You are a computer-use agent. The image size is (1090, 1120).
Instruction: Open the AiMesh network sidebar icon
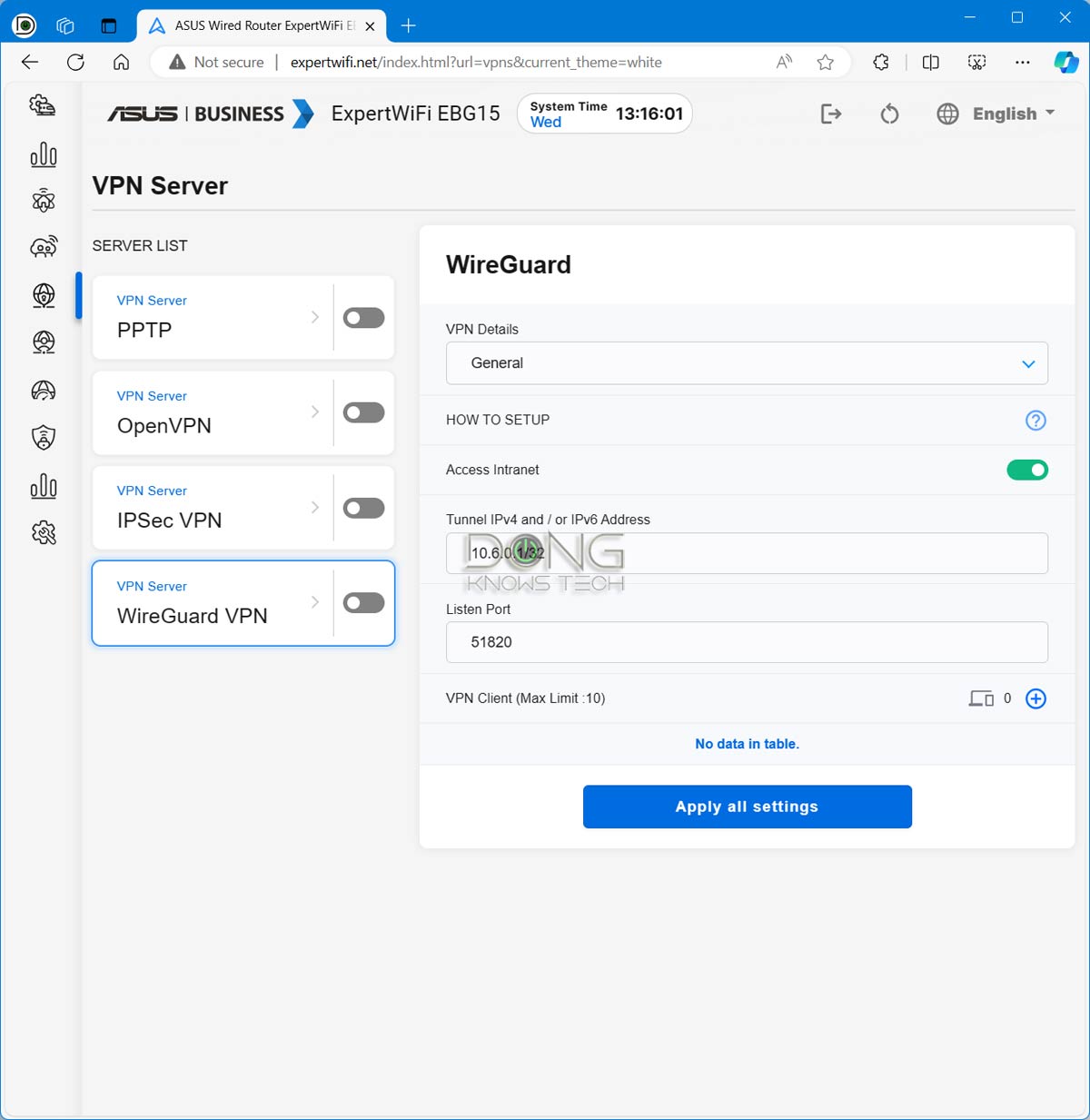tap(43, 201)
